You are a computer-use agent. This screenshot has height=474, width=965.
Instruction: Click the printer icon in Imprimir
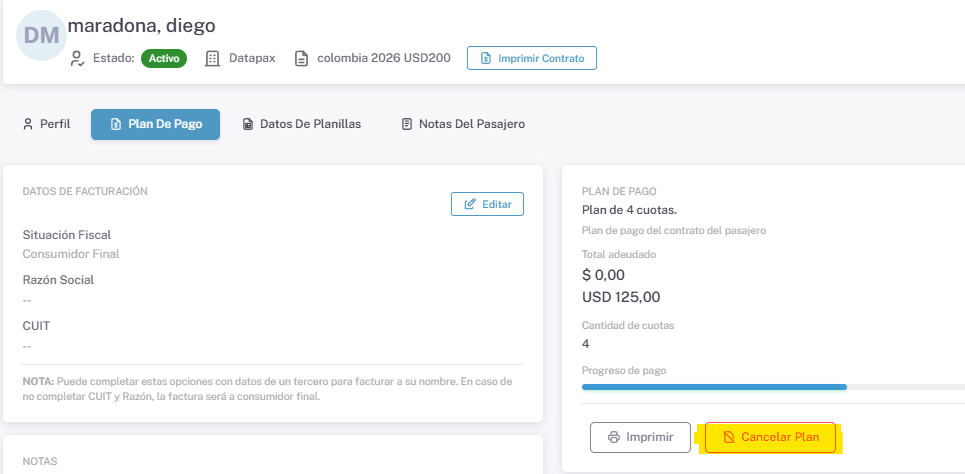[612, 437]
